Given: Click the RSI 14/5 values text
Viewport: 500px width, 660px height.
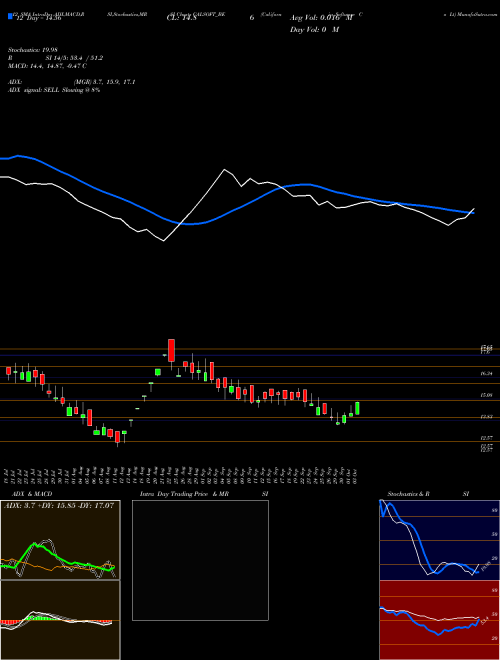Looking at the screenshot, I should 74,58.
